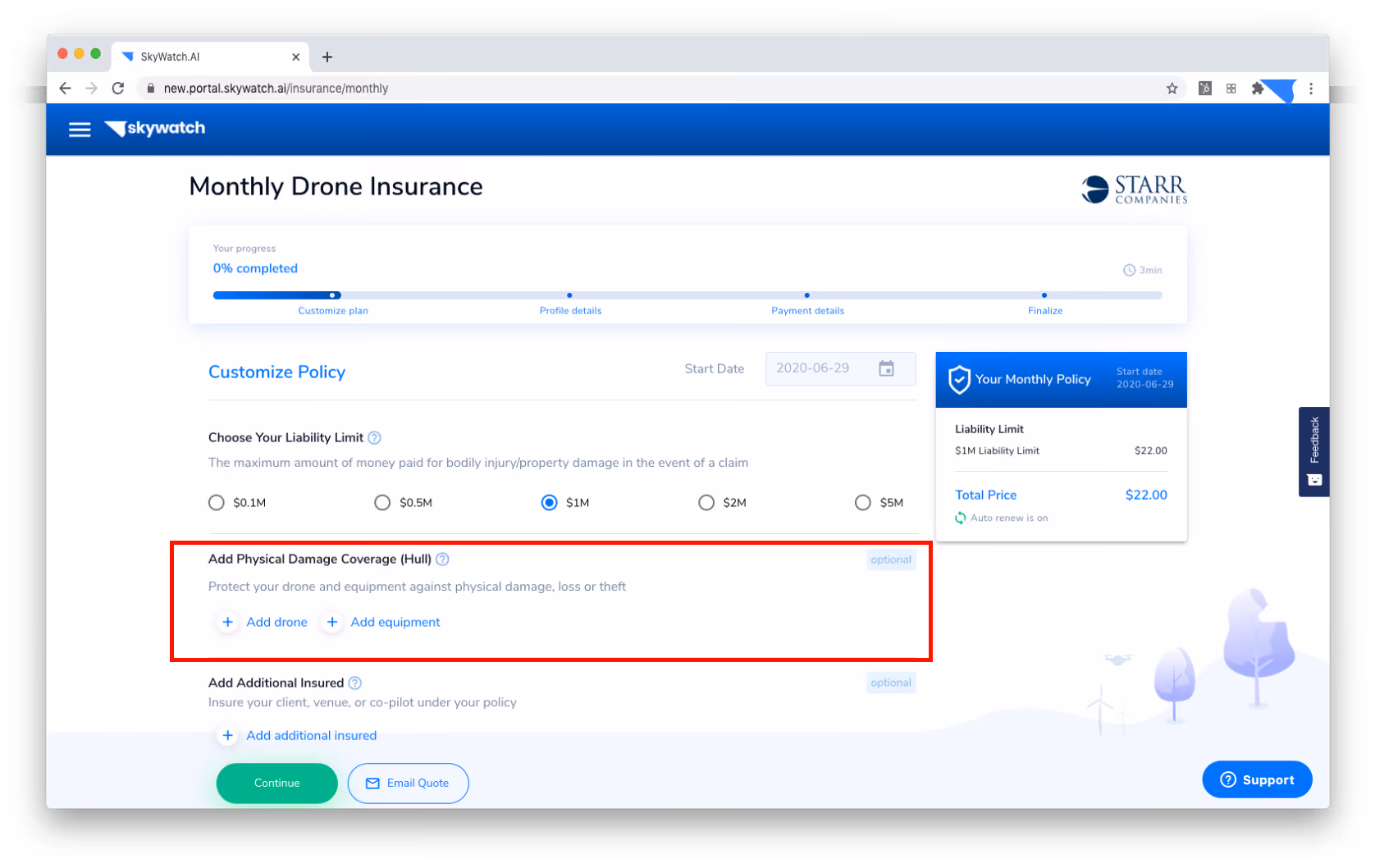
Task: Click Add additional insured
Action: [298, 736]
